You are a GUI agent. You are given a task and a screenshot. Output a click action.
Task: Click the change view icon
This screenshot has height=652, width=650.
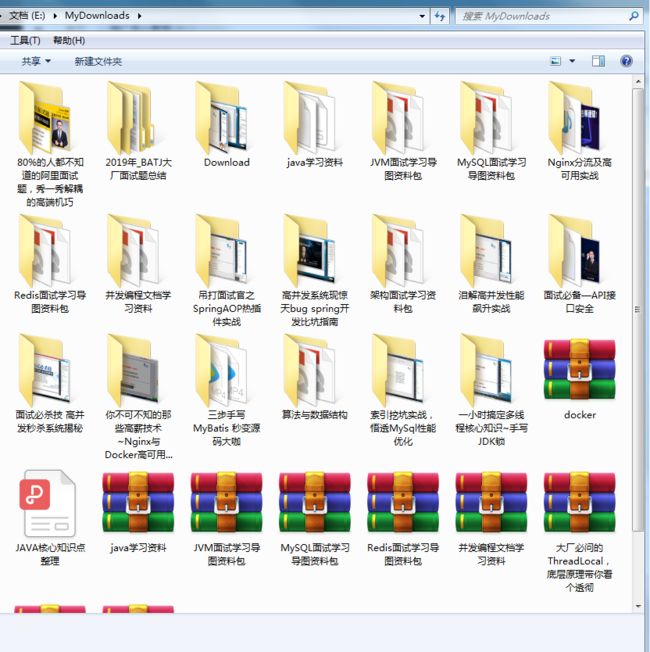(x=556, y=61)
